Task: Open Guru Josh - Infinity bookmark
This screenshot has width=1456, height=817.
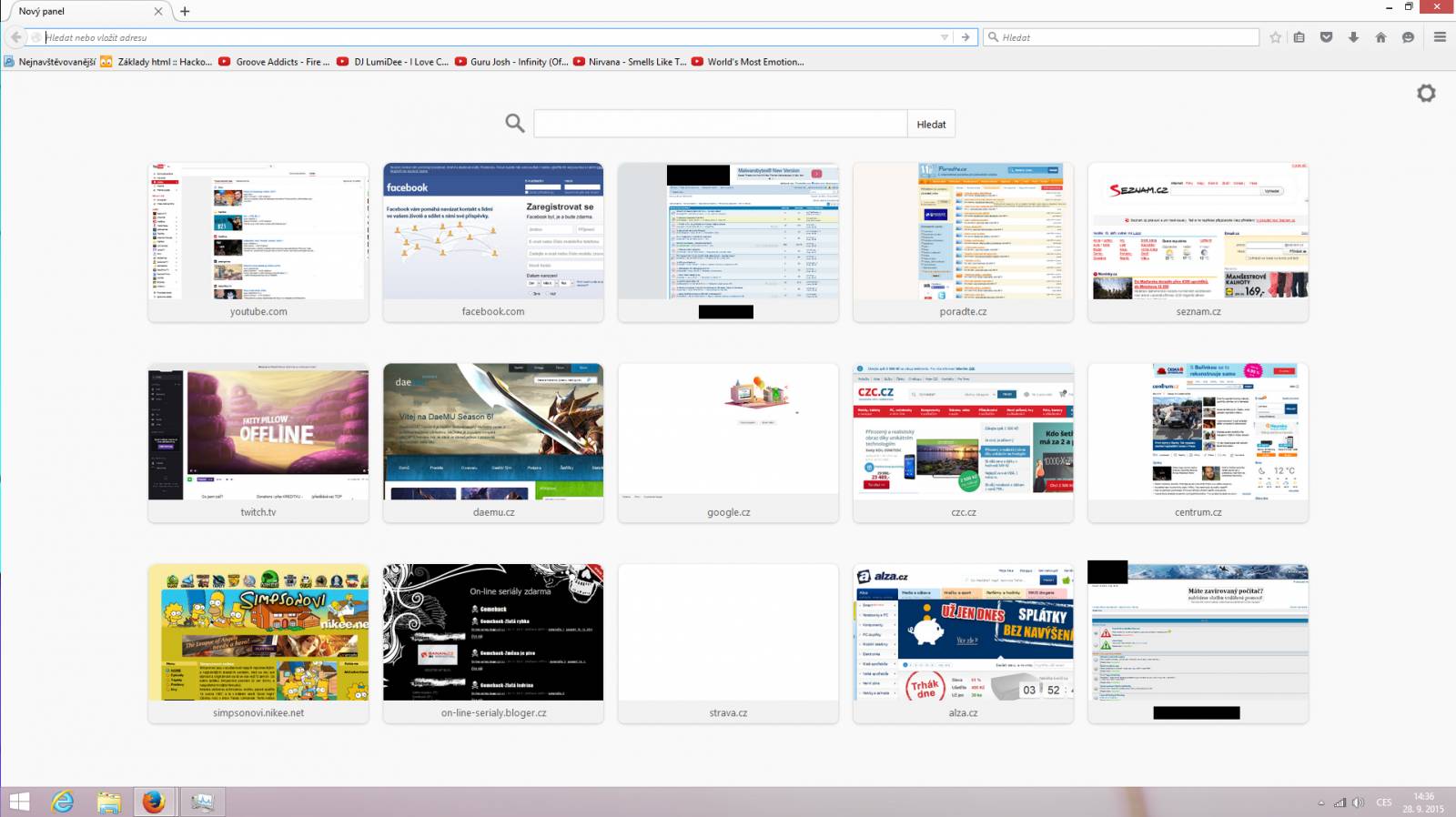Action: click(x=511, y=62)
